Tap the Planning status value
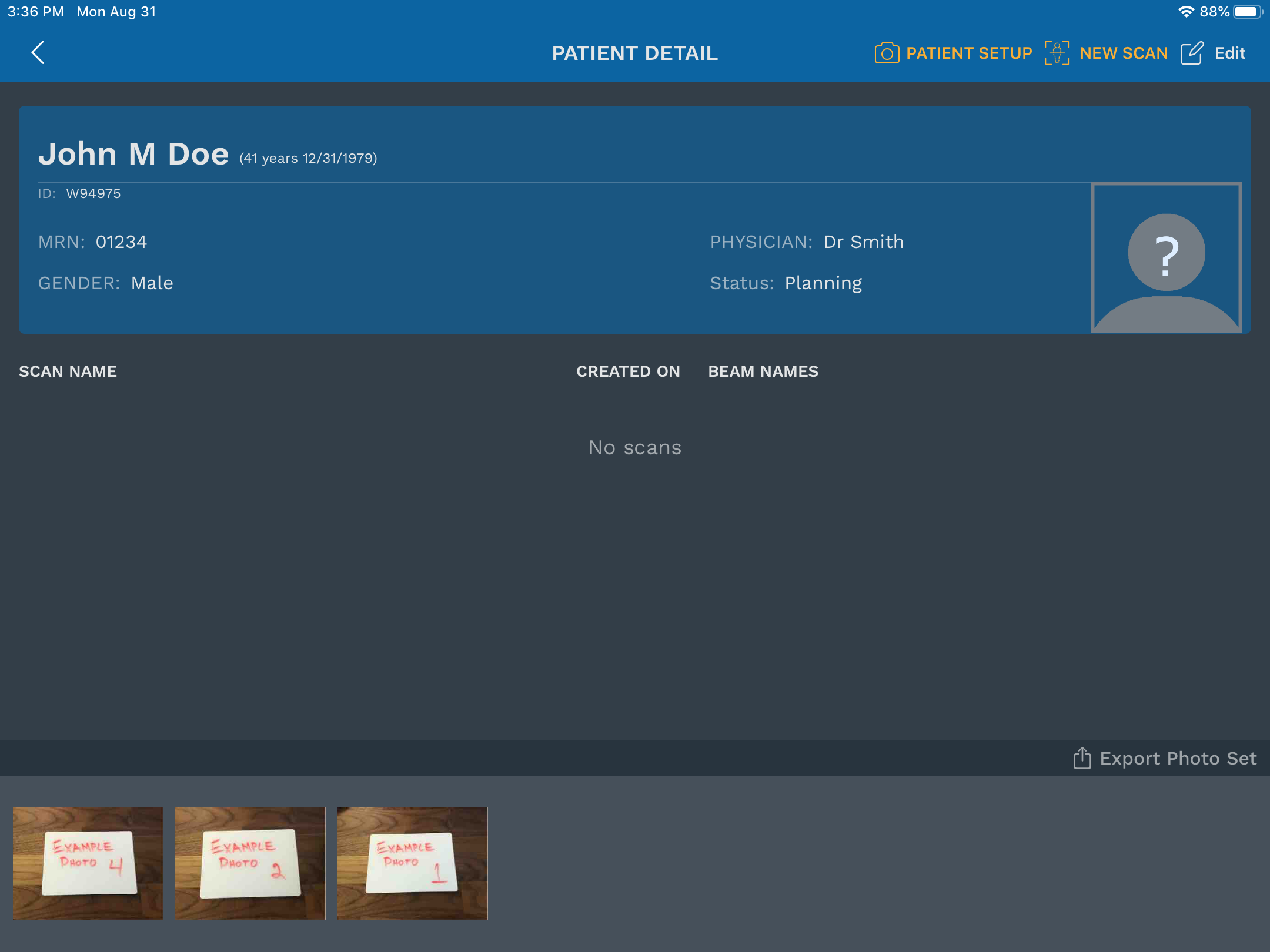Image resolution: width=1270 pixels, height=952 pixels. [x=823, y=283]
